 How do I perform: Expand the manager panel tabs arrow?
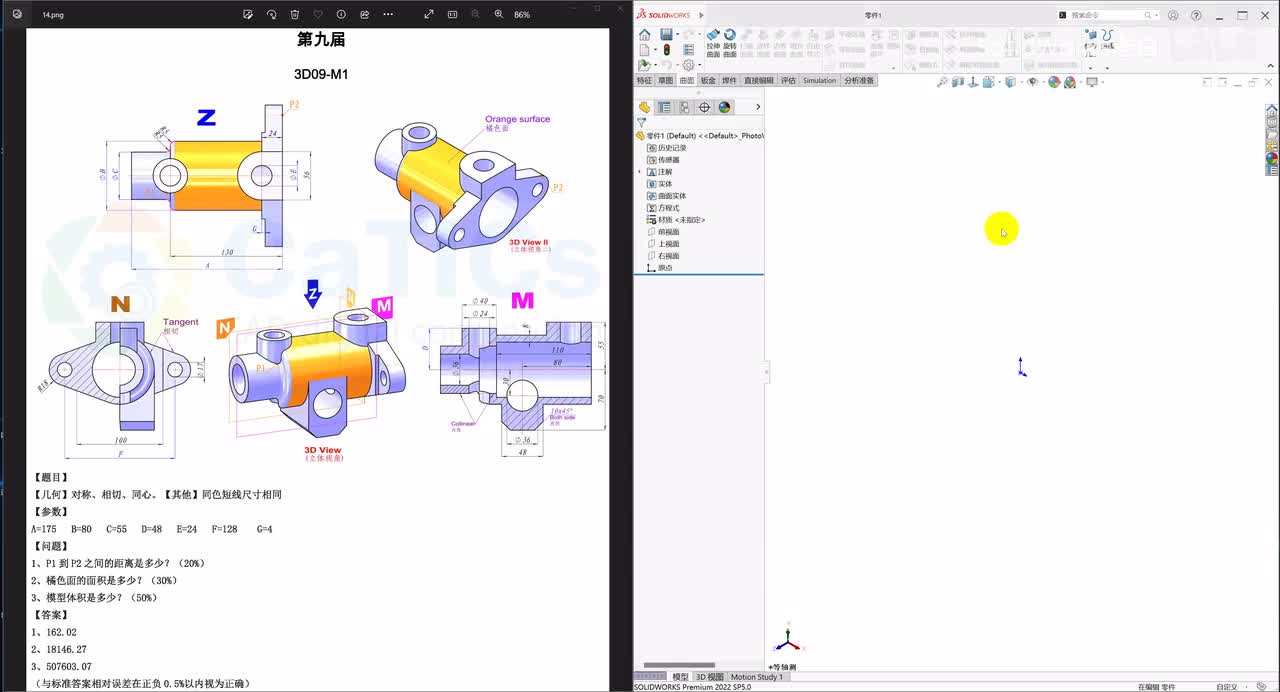click(x=758, y=107)
